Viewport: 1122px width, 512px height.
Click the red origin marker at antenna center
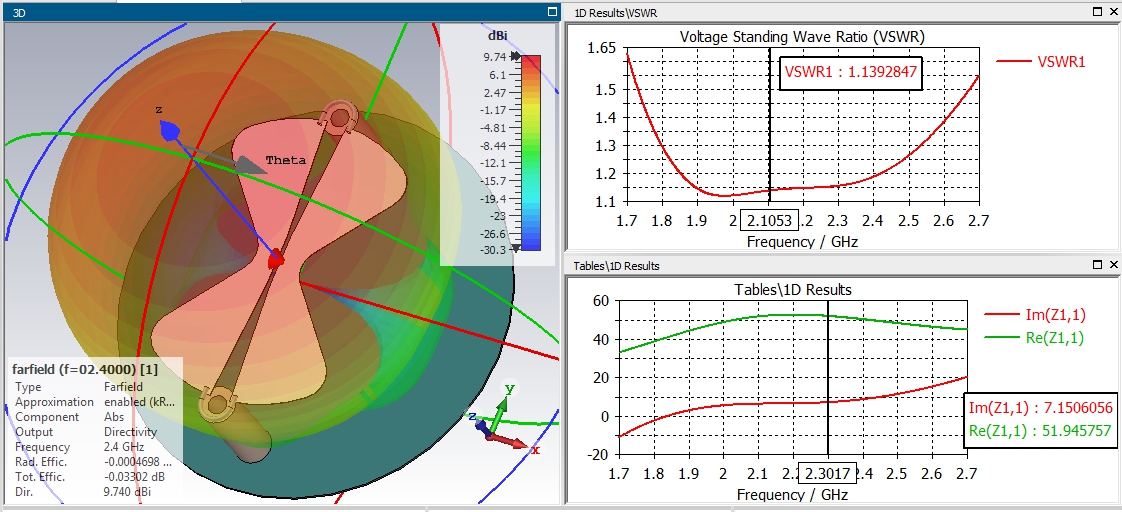pyautogui.click(x=275, y=262)
